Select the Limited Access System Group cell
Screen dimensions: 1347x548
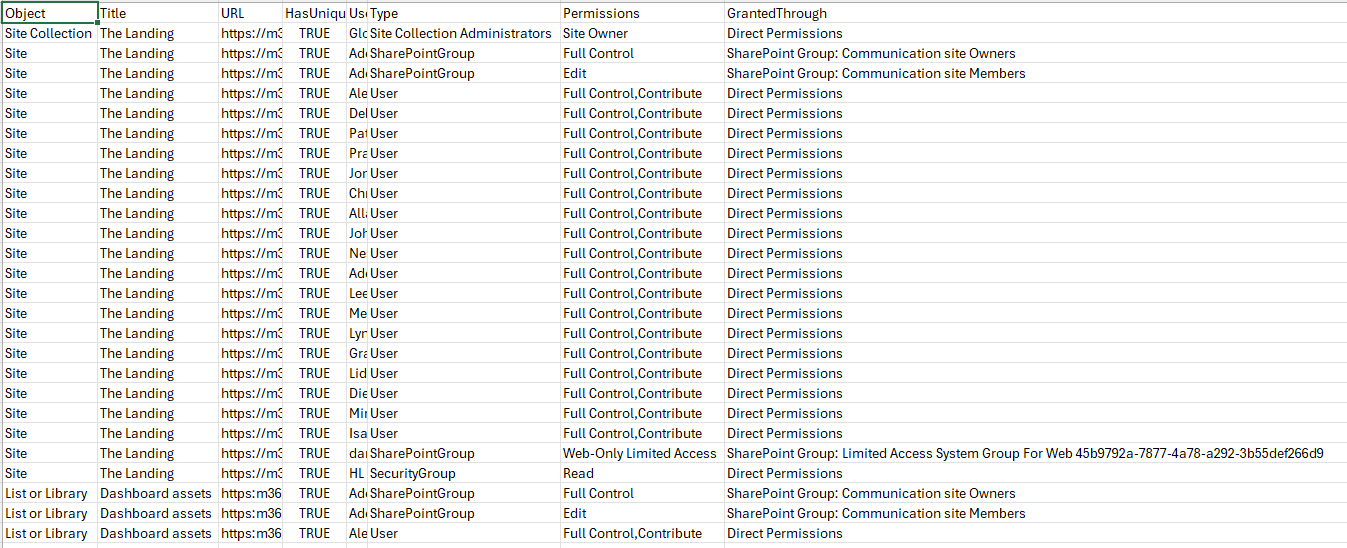coord(1035,453)
